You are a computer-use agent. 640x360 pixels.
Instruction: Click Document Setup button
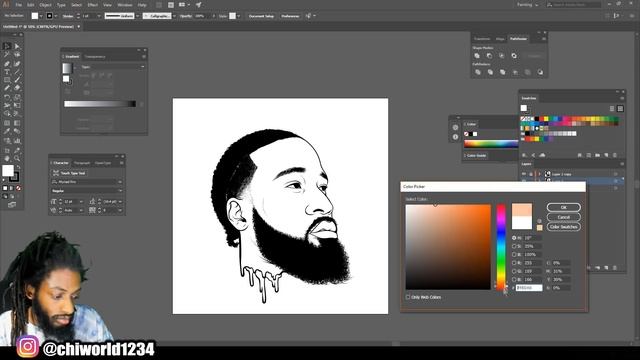(x=261, y=16)
